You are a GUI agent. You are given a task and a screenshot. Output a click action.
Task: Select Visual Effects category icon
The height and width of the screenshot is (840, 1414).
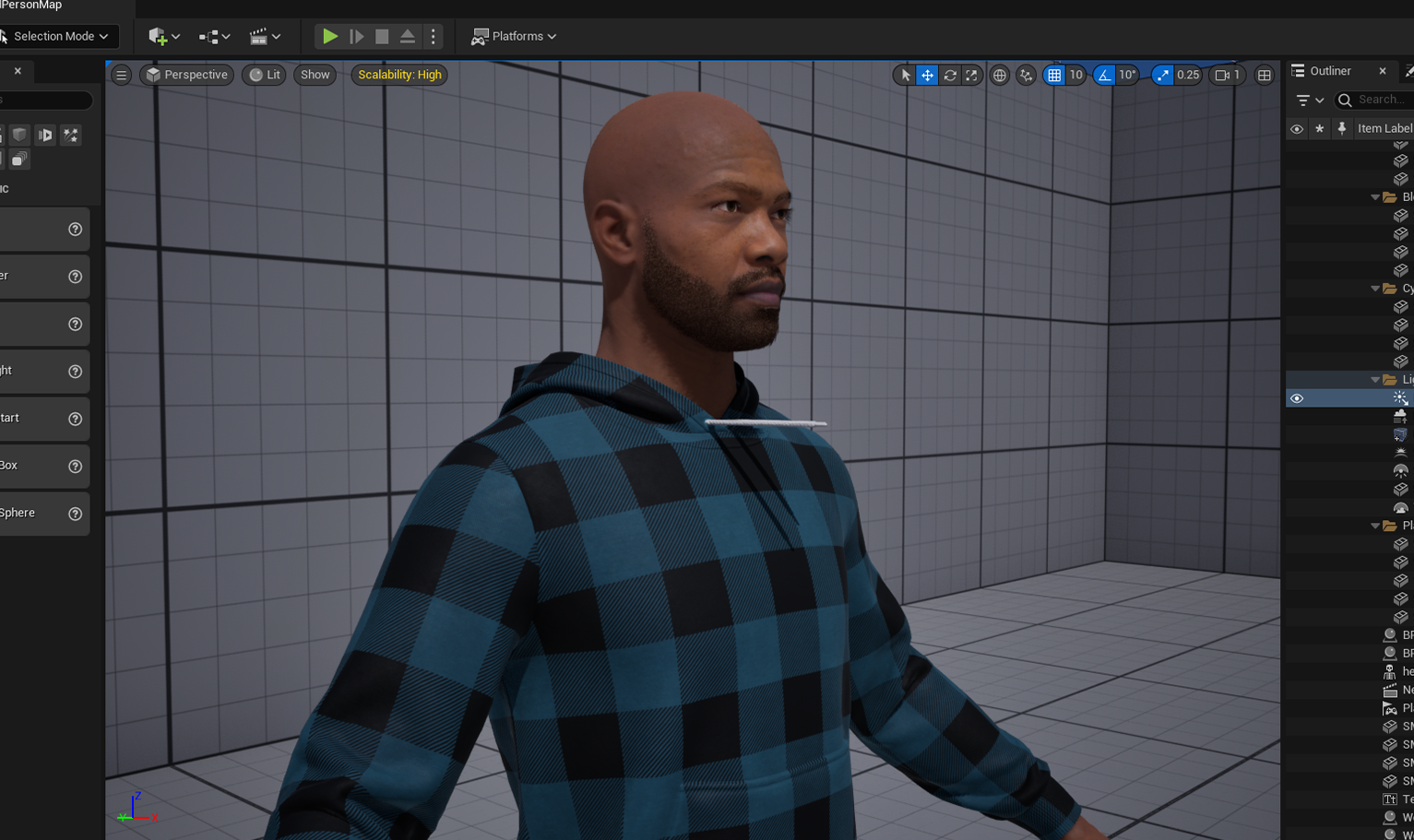pos(71,135)
